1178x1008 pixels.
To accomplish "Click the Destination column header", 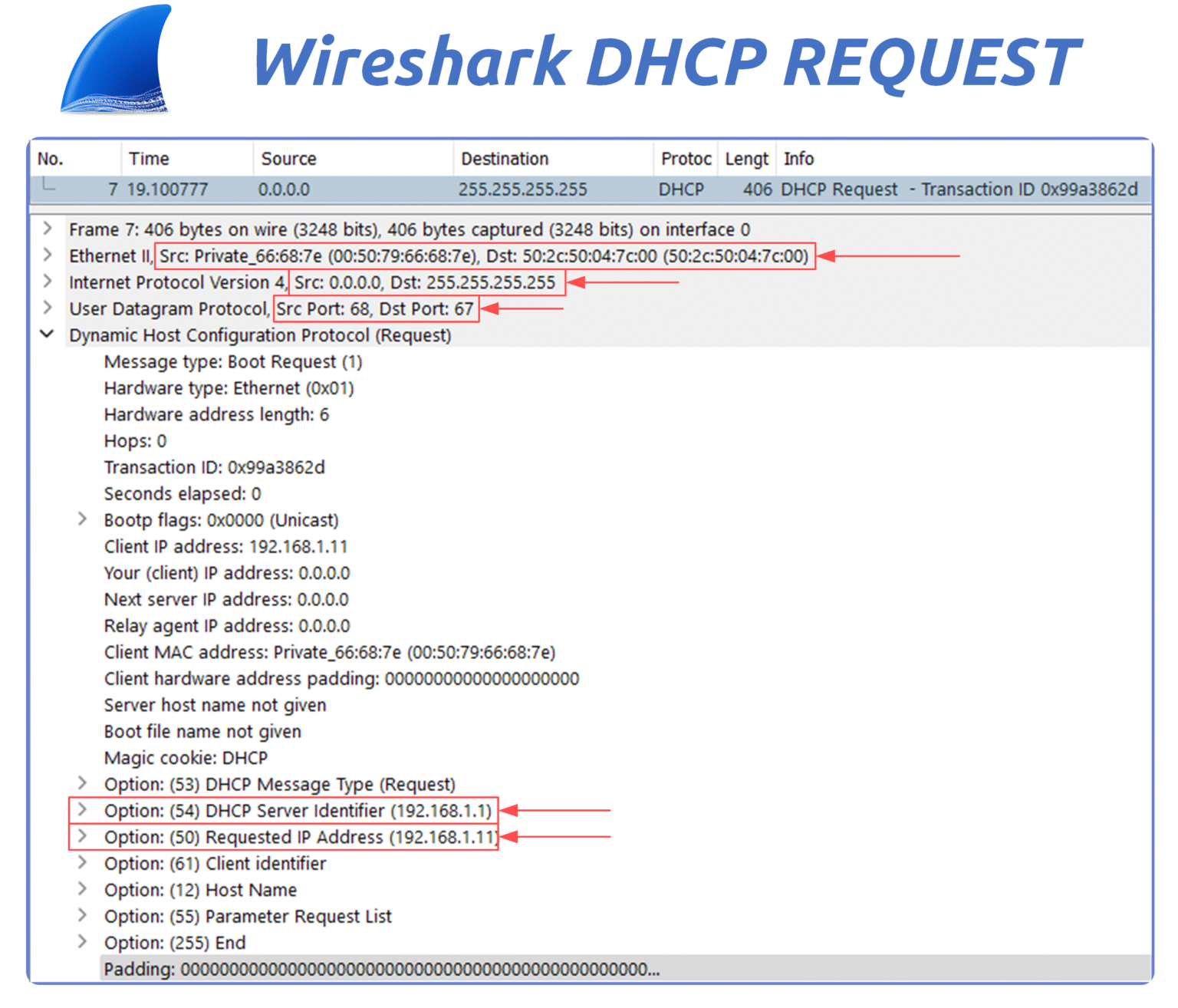I will pos(505,159).
